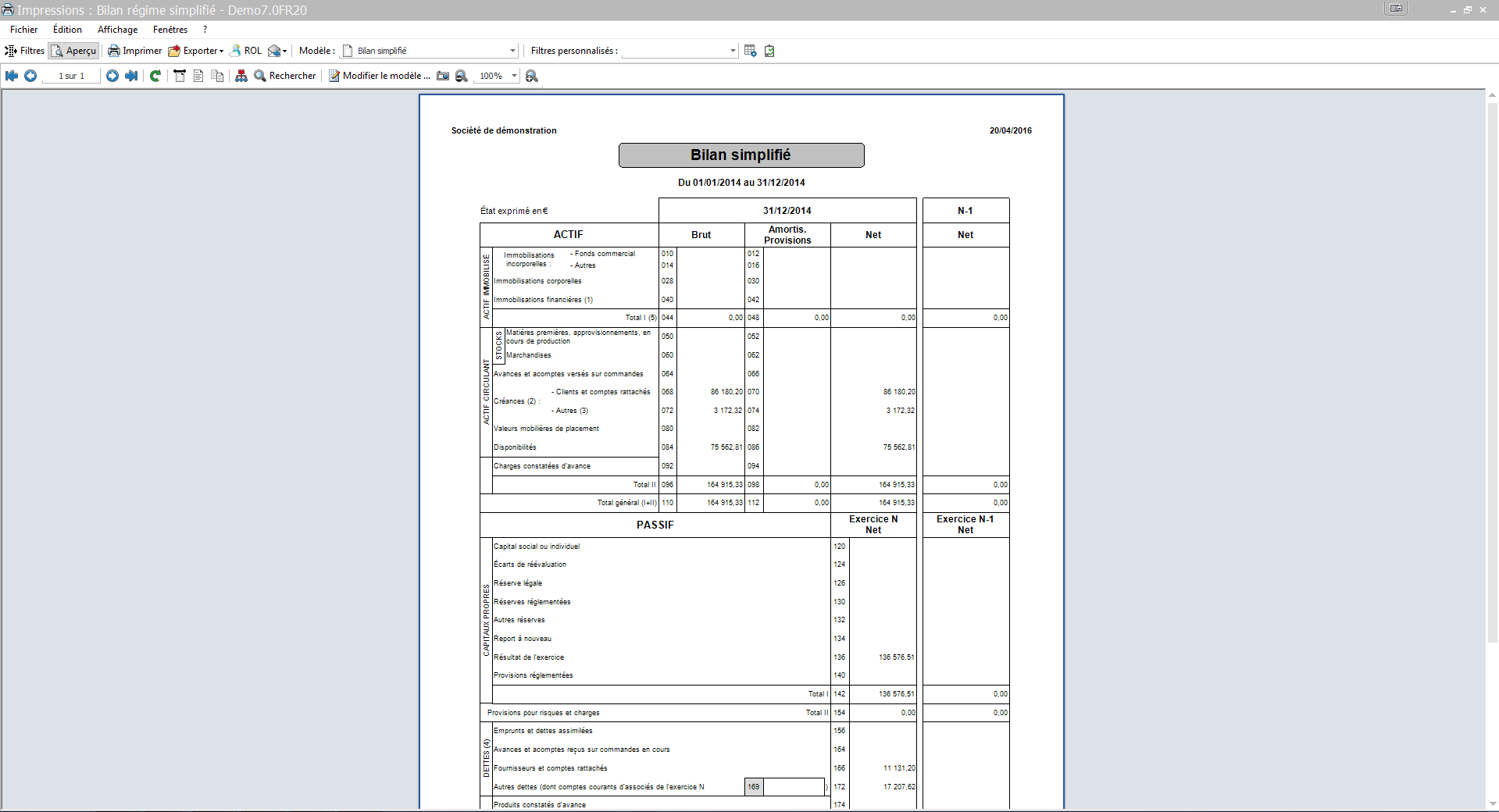The width and height of the screenshot is (1499, 812).
Task: Click Modifier le modèle button
Action: point(380,76)
